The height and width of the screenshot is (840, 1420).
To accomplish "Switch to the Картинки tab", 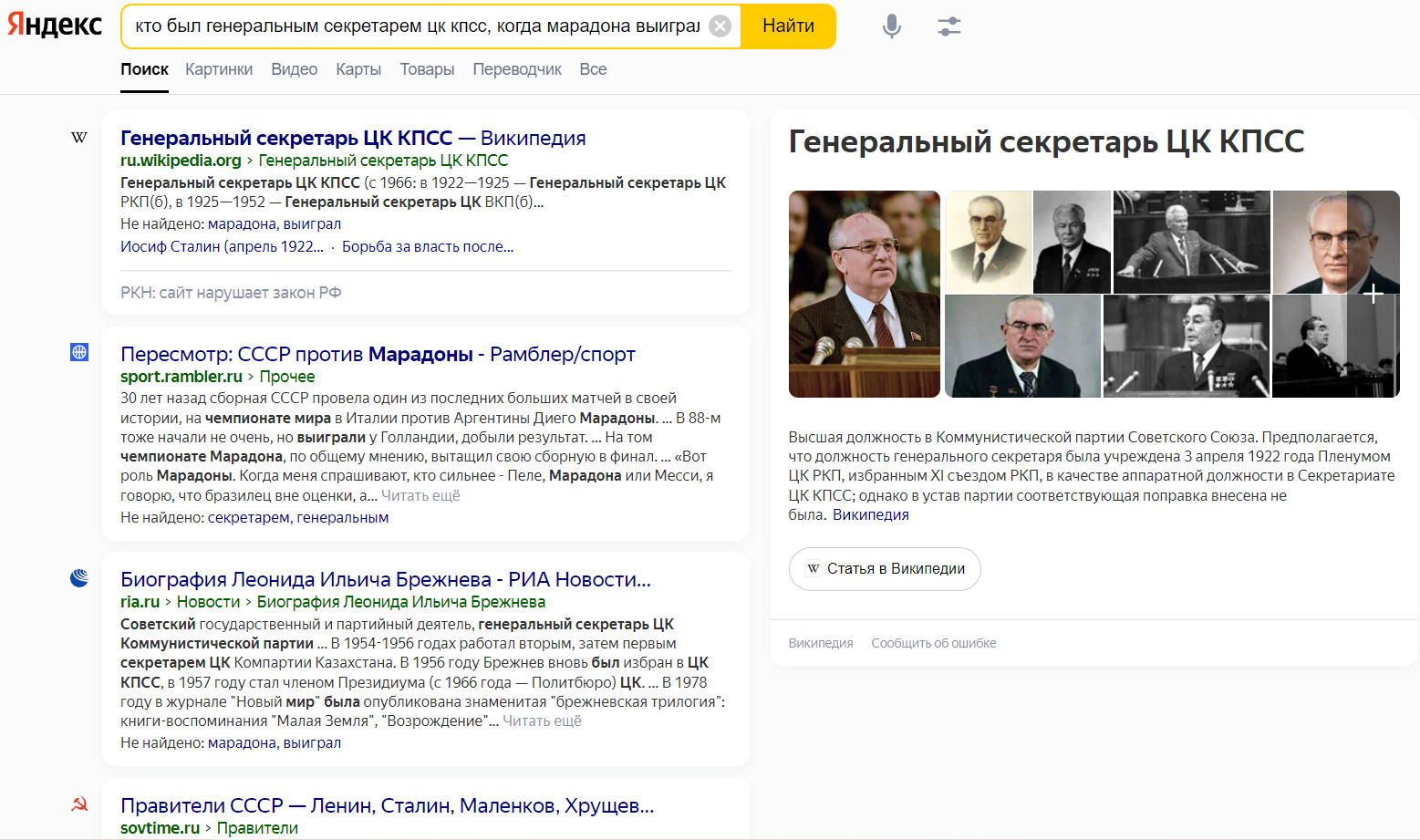I will coord(219,69).
